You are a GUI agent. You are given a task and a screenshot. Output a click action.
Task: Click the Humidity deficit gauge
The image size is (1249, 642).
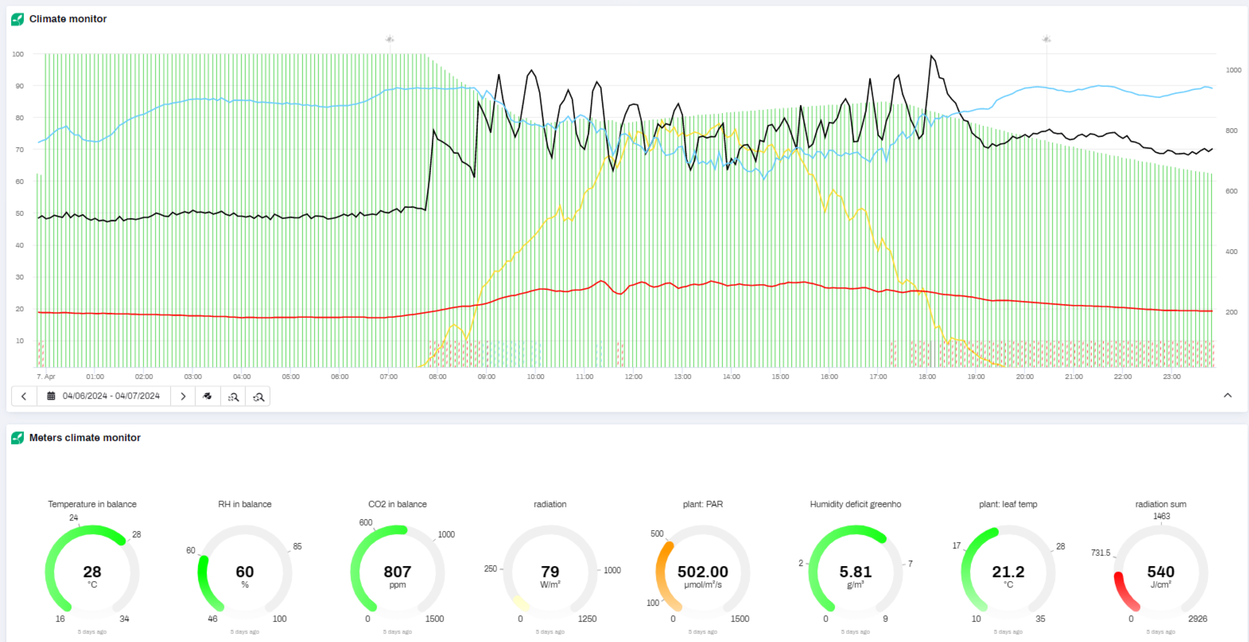[855, 572]
